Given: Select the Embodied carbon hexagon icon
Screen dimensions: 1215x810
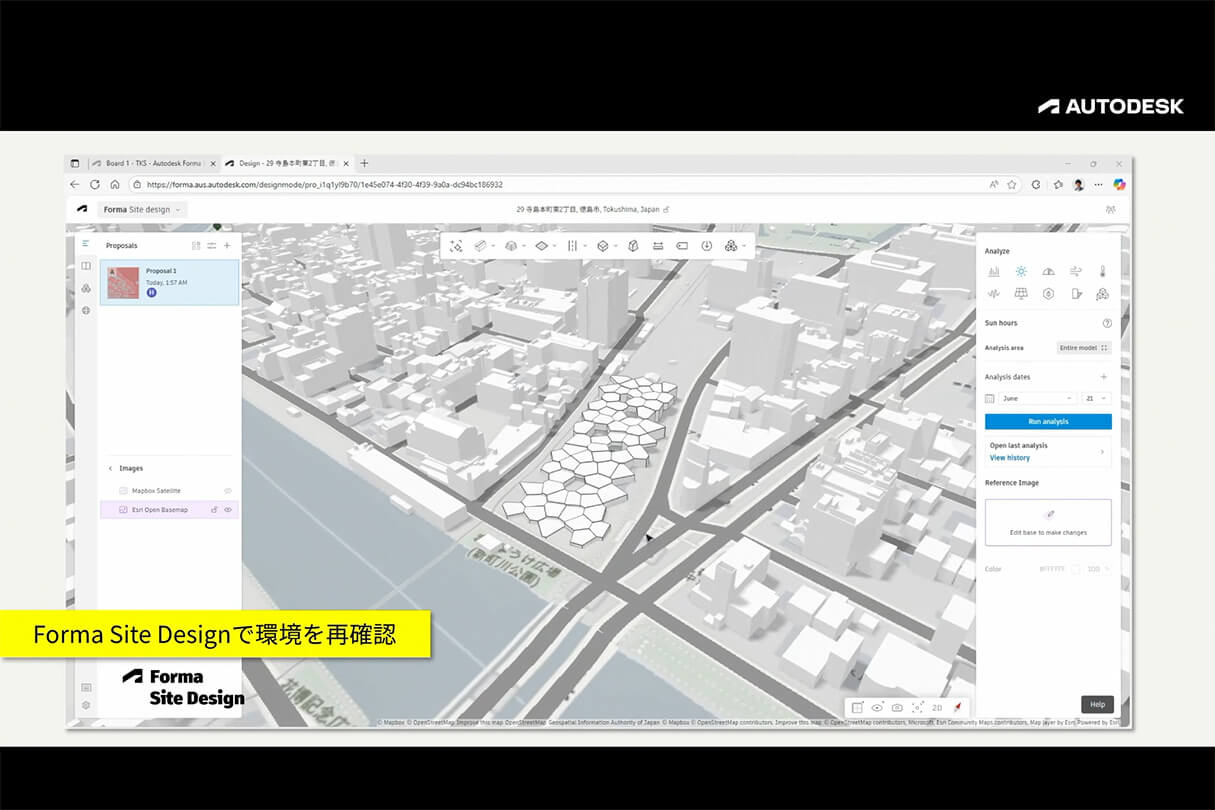Looking at the screenshot, I should point(1048,294).
